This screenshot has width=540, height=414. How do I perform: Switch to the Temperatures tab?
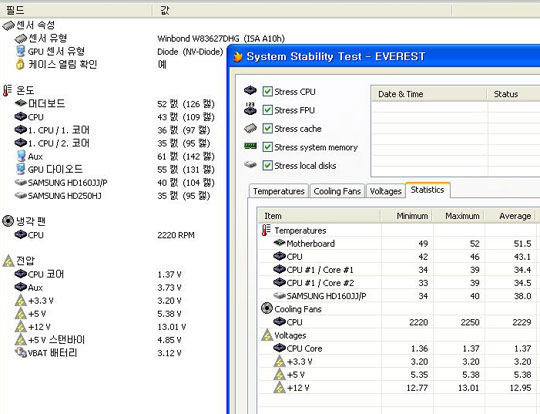point(279,191)
